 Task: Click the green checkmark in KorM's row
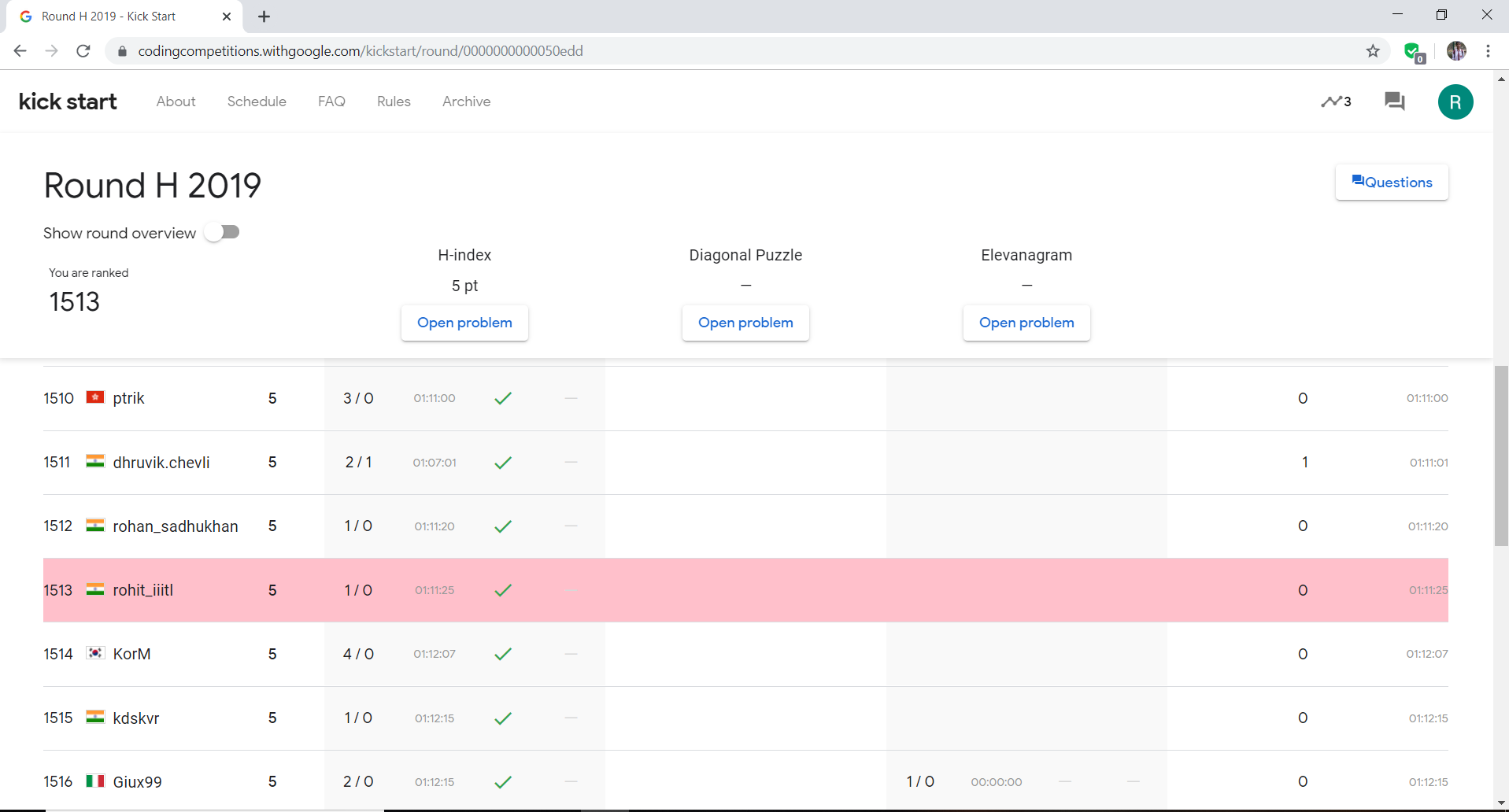click(503, 654)
